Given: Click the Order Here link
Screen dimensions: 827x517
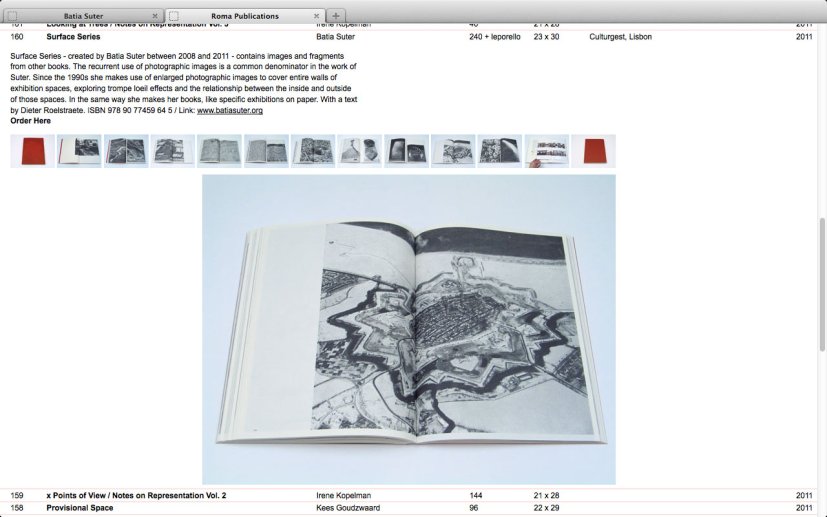Looking at the screenshot, I should [x=31, y=121].
